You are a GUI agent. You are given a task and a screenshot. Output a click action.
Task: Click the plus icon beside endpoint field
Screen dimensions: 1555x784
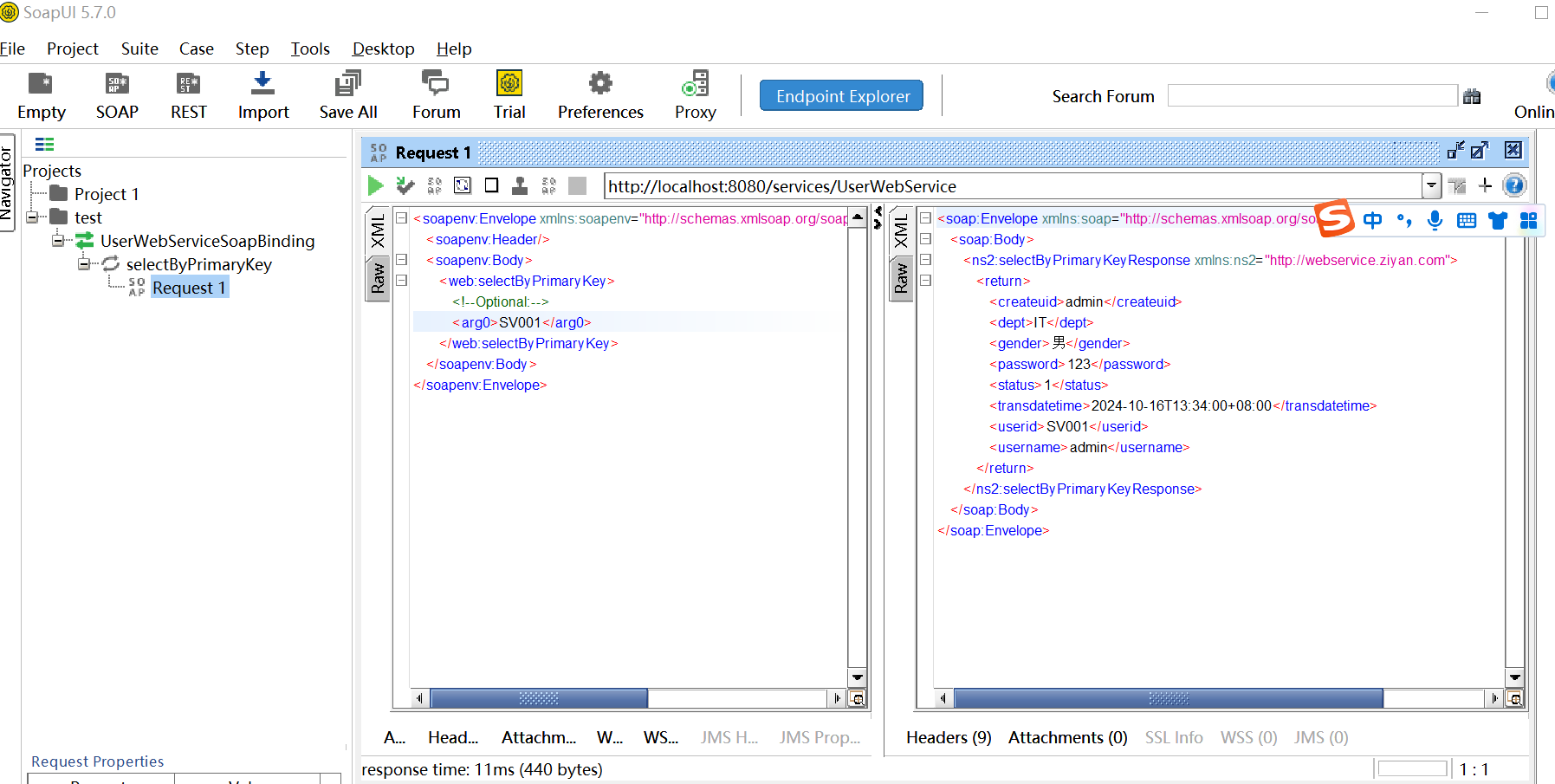point(1485,185)
